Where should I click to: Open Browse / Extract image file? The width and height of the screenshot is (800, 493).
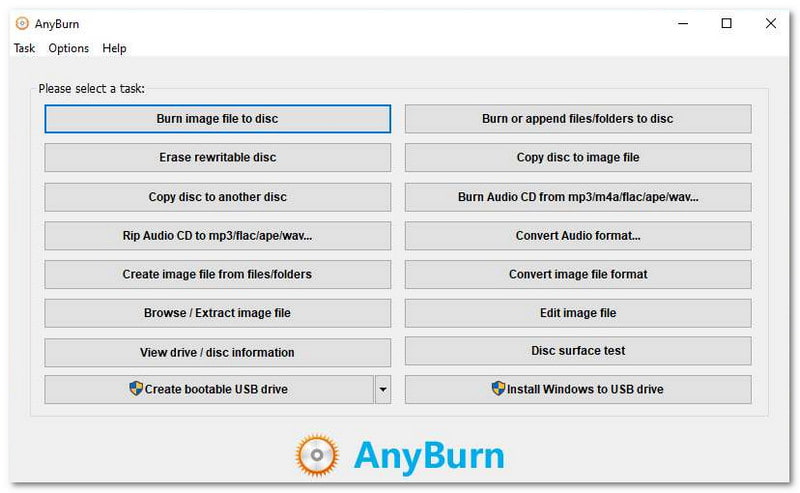pos(217,313)
